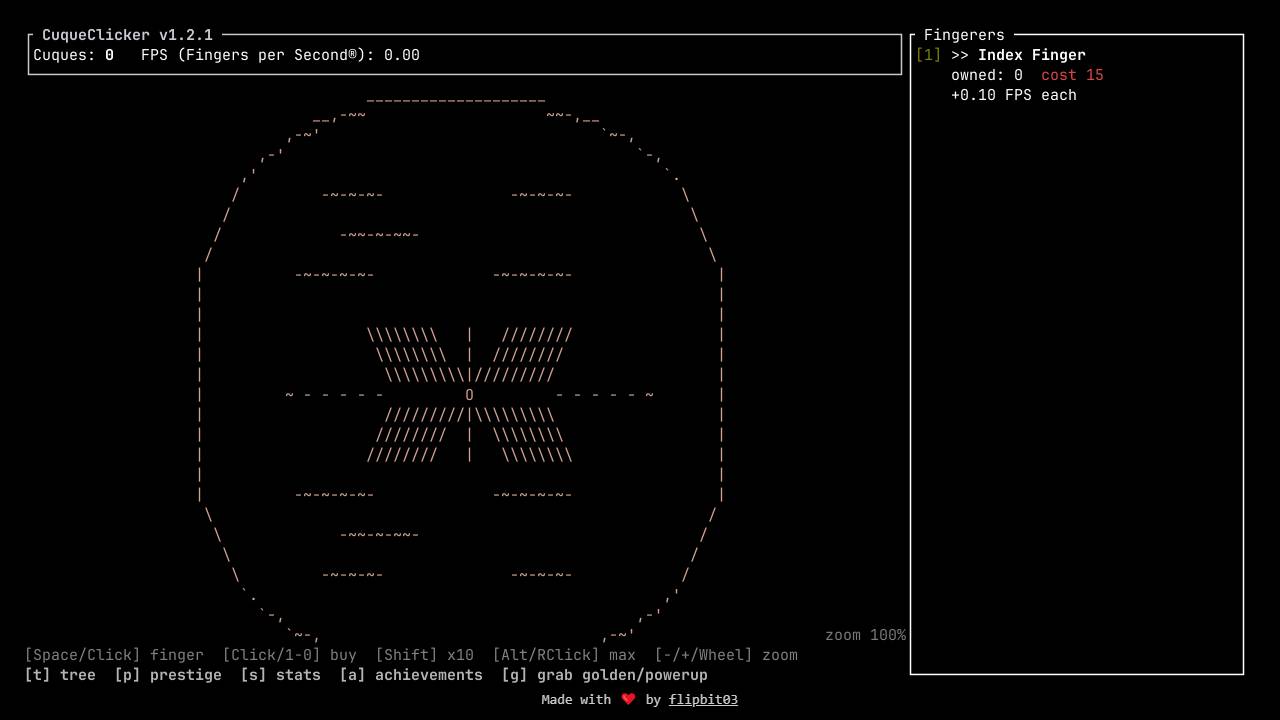Open the [s] stats screen

click(x=280, y=675)
